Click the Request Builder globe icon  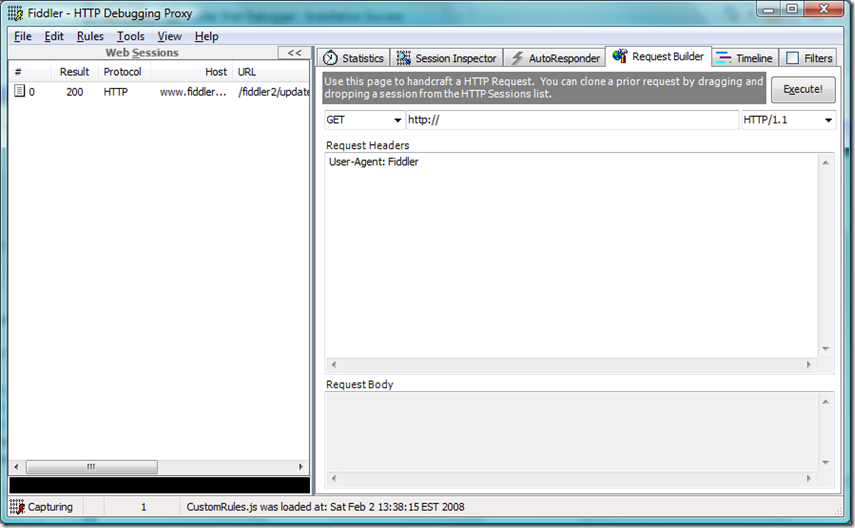[620, 56]
